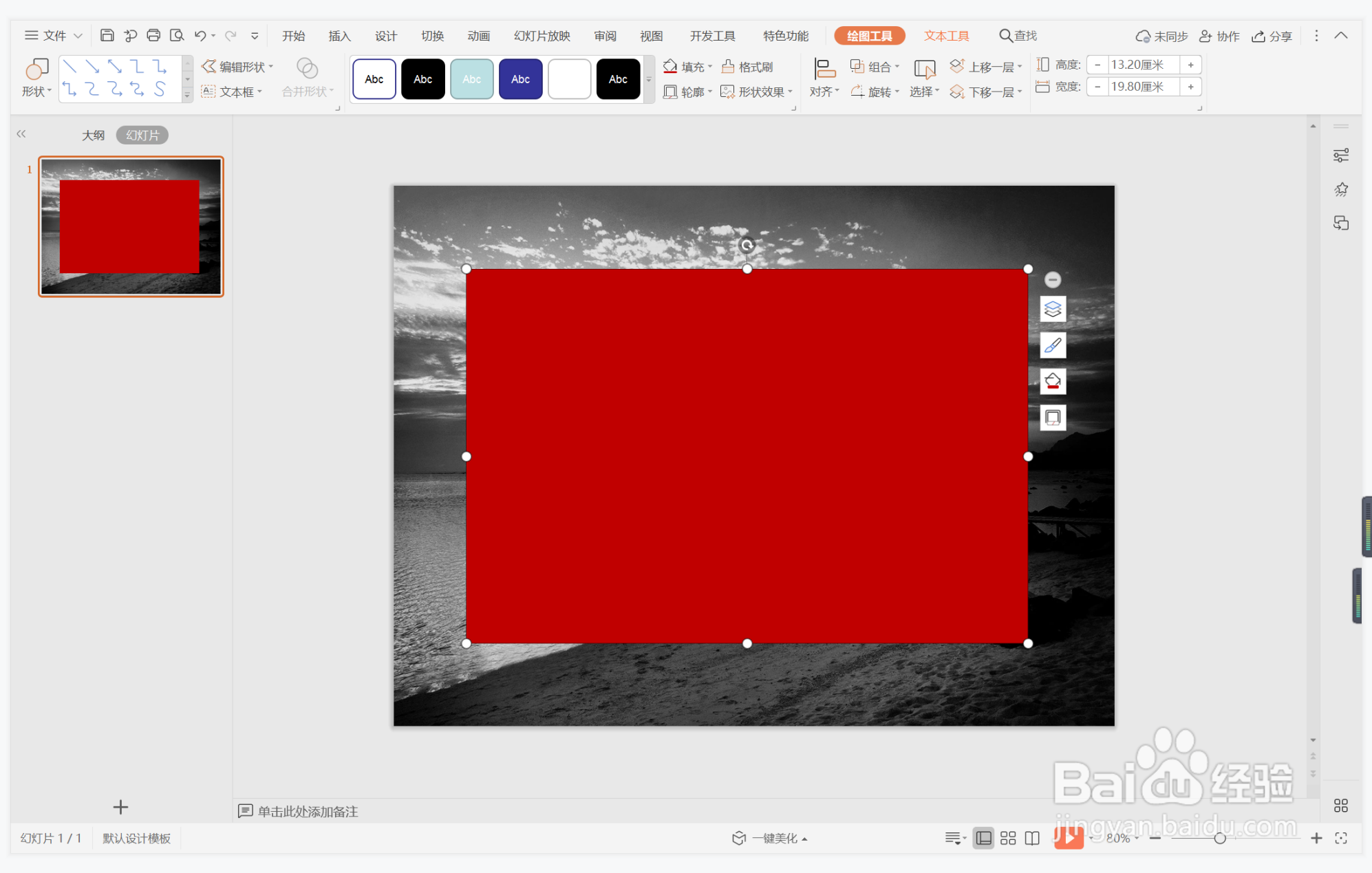
Task: Click fit-to-window icon in status bar
Action: click(1341, 838)
